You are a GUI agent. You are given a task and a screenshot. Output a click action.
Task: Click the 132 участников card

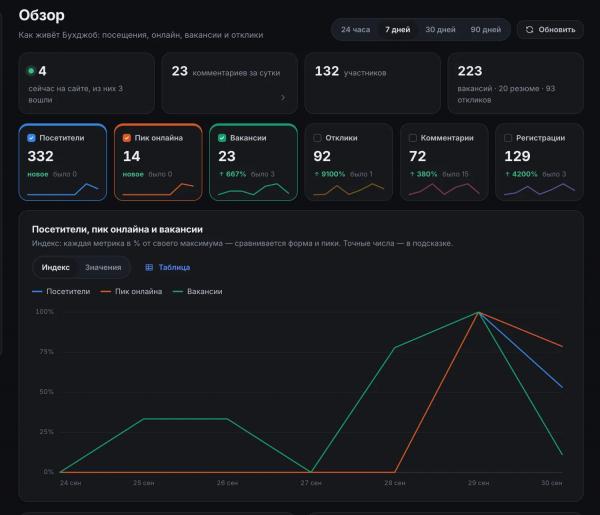[373, 83]
